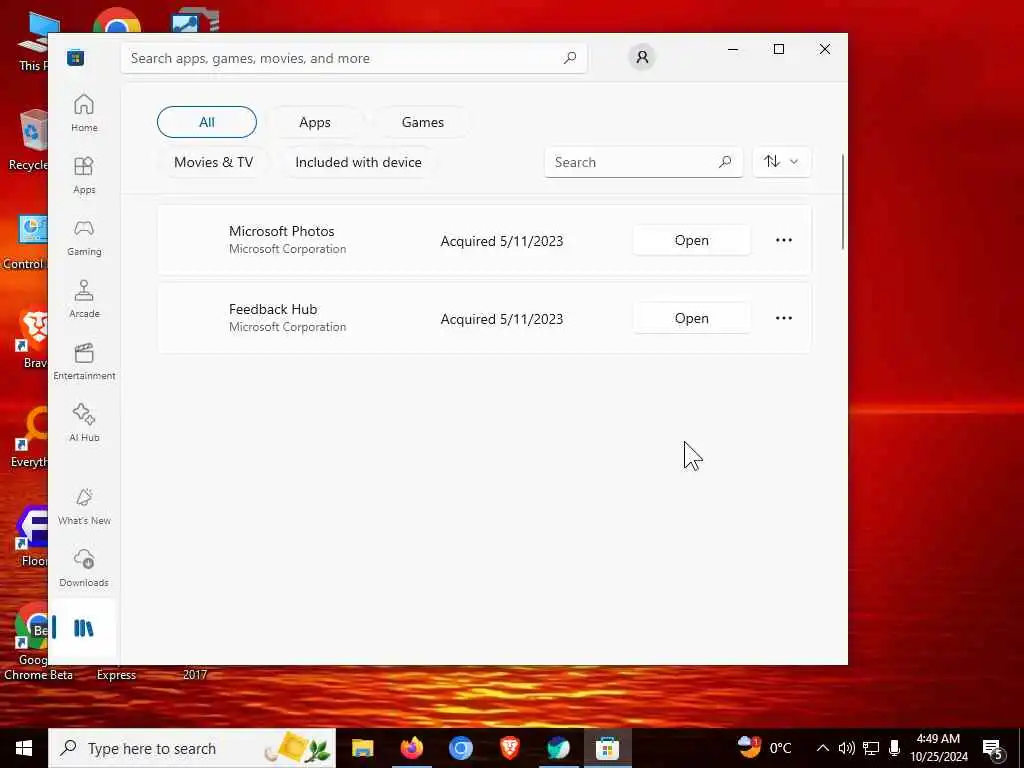Open What's New in sidebar

pos(84,506)
